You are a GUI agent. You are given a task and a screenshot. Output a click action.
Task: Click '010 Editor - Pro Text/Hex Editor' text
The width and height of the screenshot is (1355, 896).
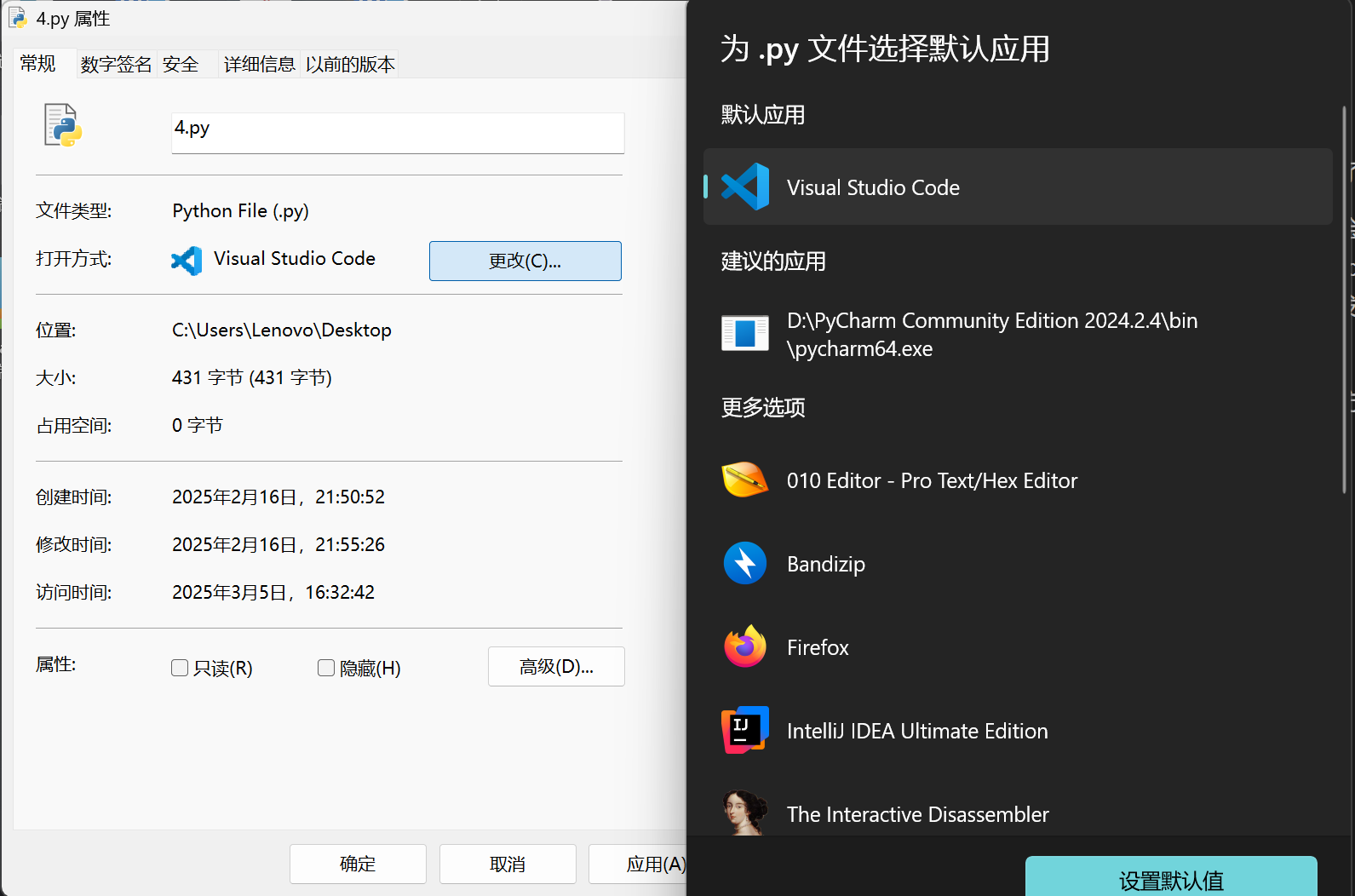[932, 480]
